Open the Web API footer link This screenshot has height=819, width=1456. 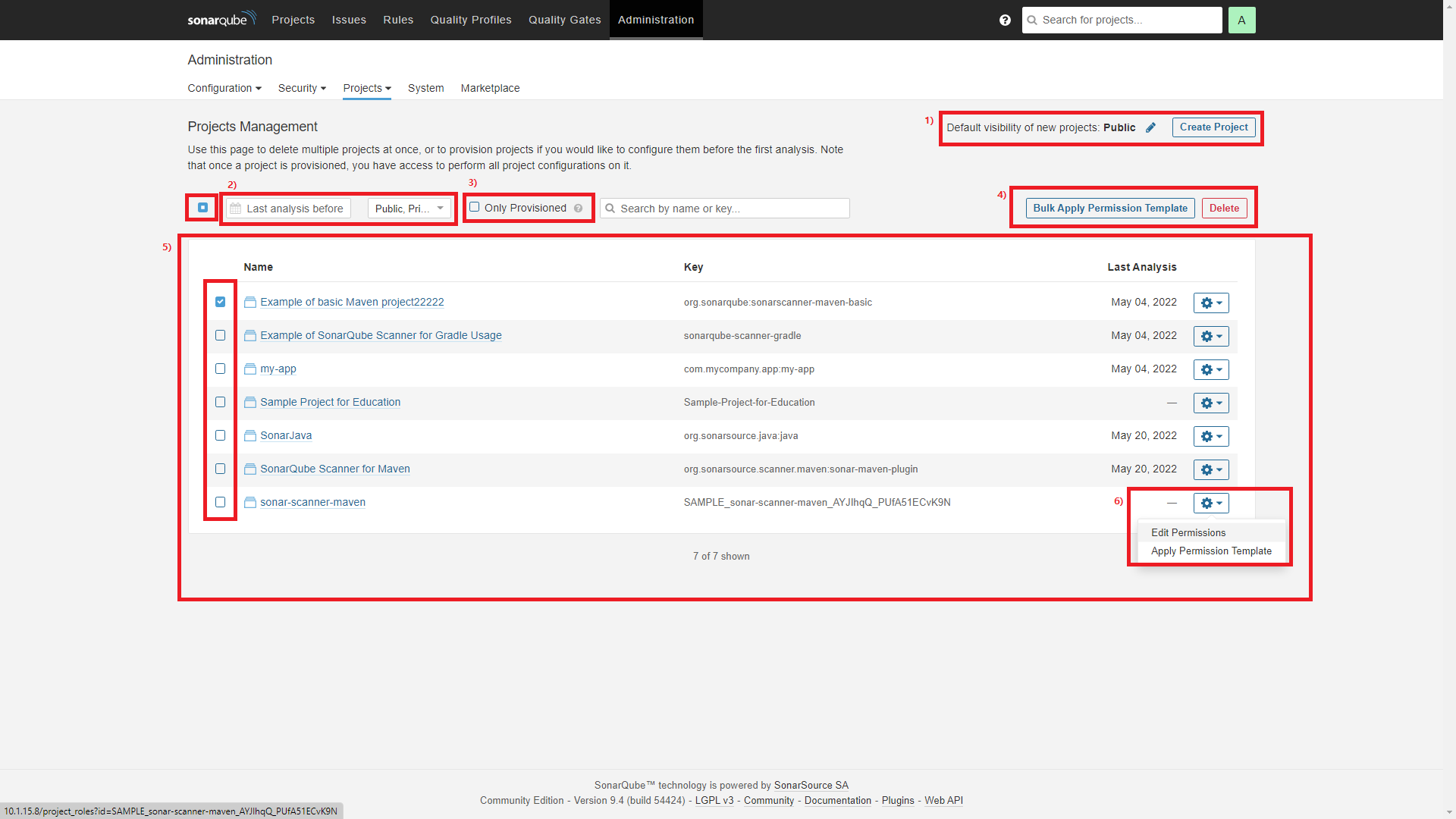pos(943,801)
